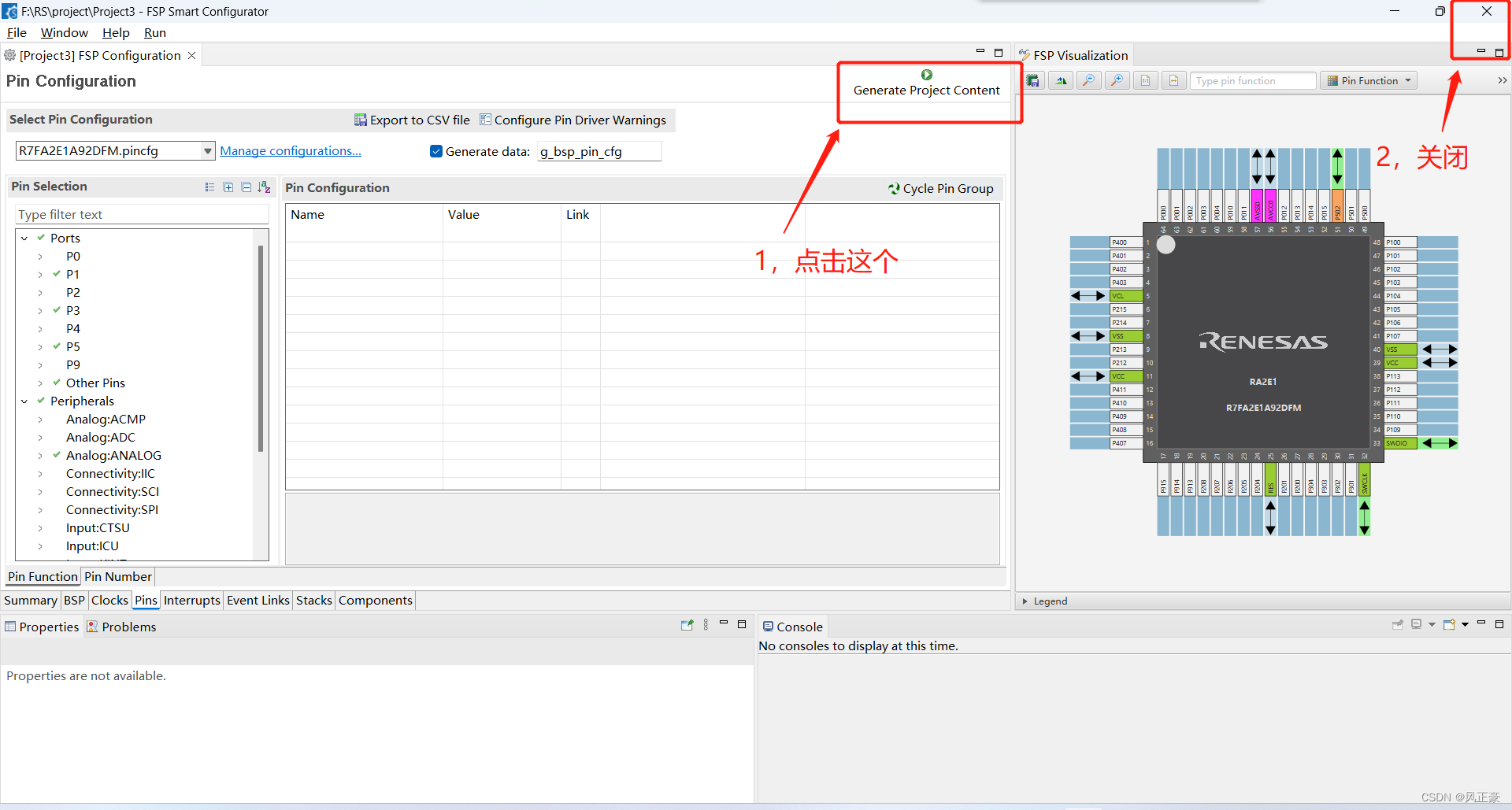Switch to the Pin Number tab

pos(118,577)
